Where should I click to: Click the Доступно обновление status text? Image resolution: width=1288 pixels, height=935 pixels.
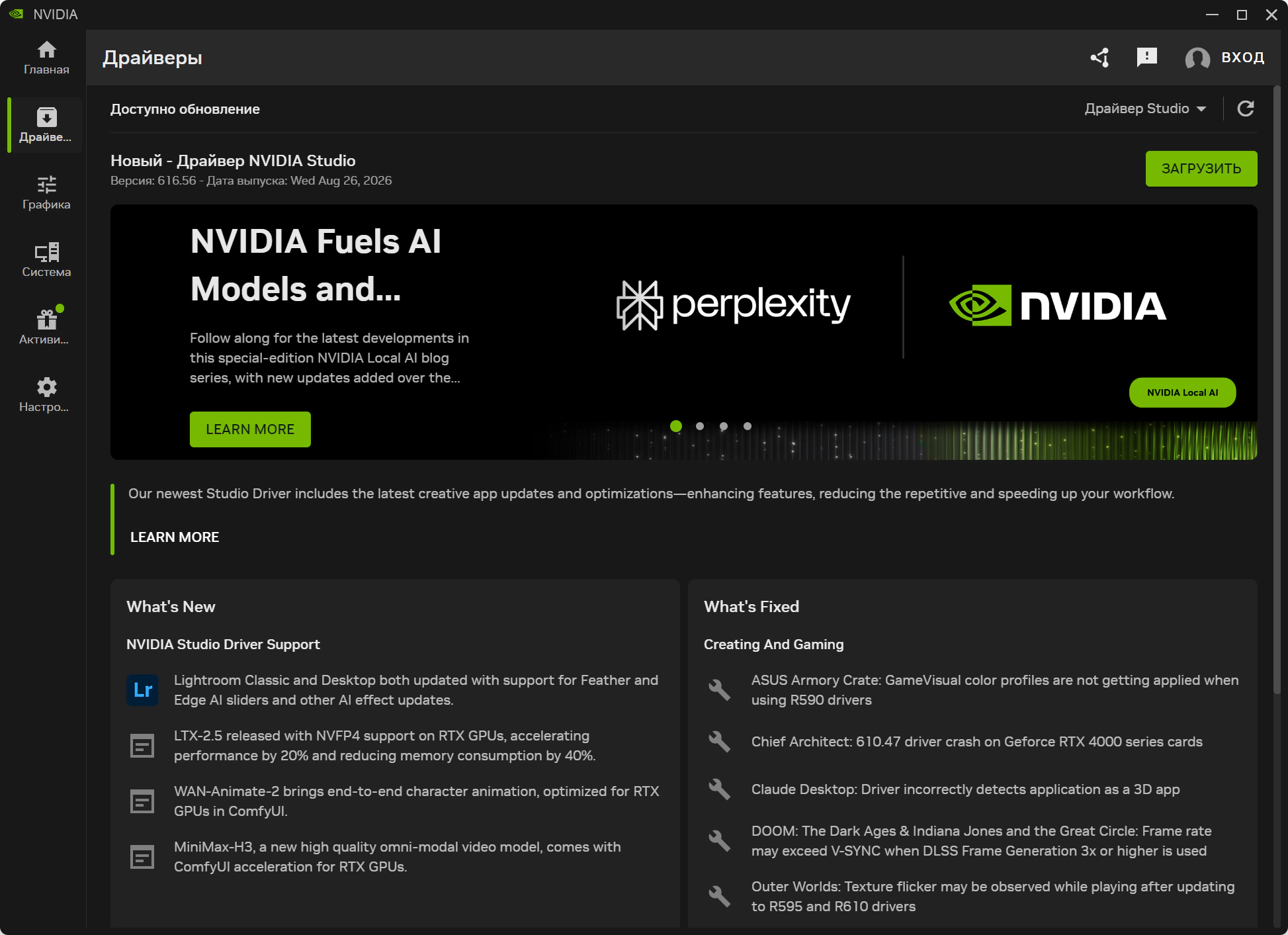pyautogui.click(x=185, y=109)
